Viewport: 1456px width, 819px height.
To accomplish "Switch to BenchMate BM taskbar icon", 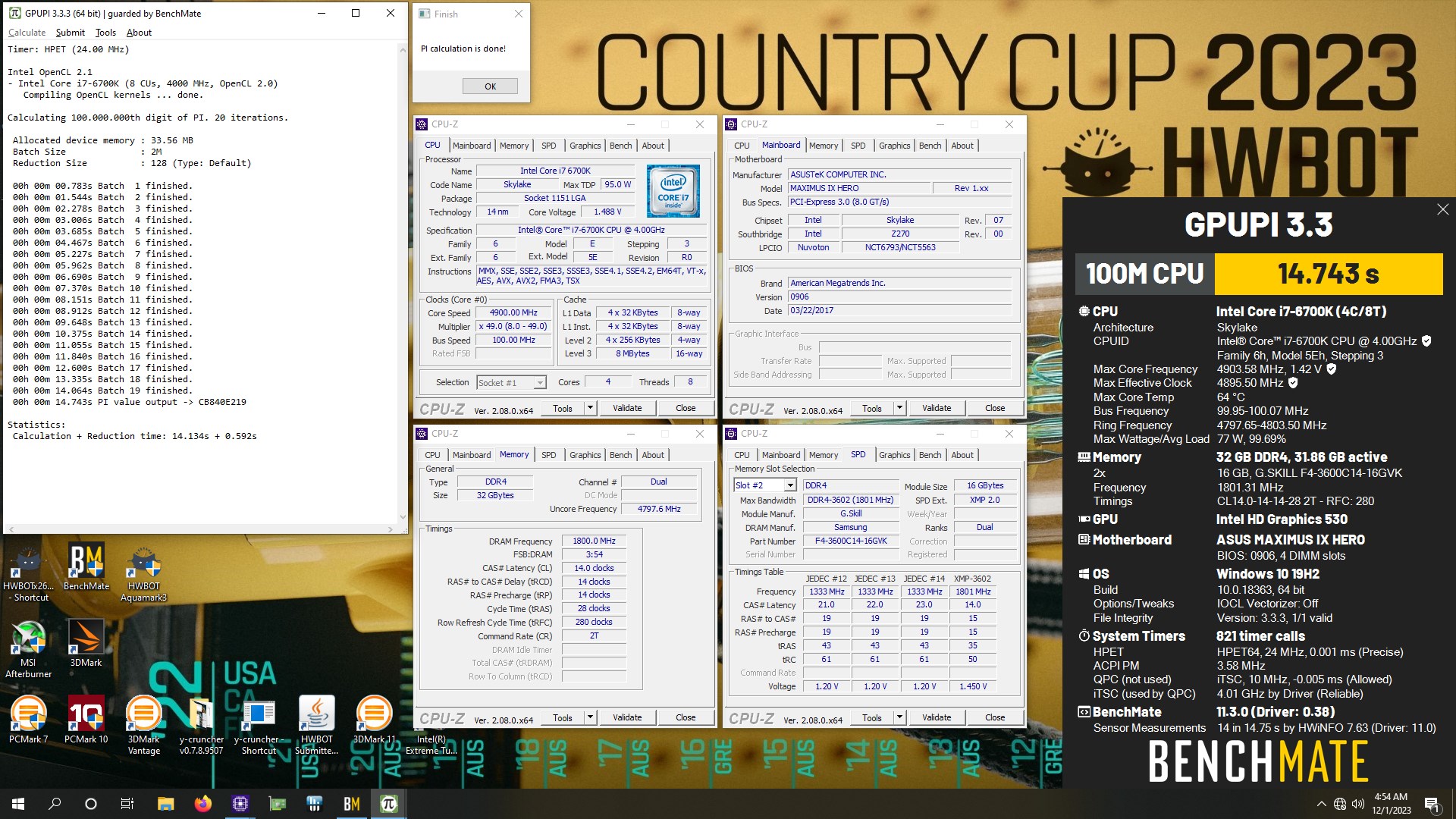I will 351,804.
